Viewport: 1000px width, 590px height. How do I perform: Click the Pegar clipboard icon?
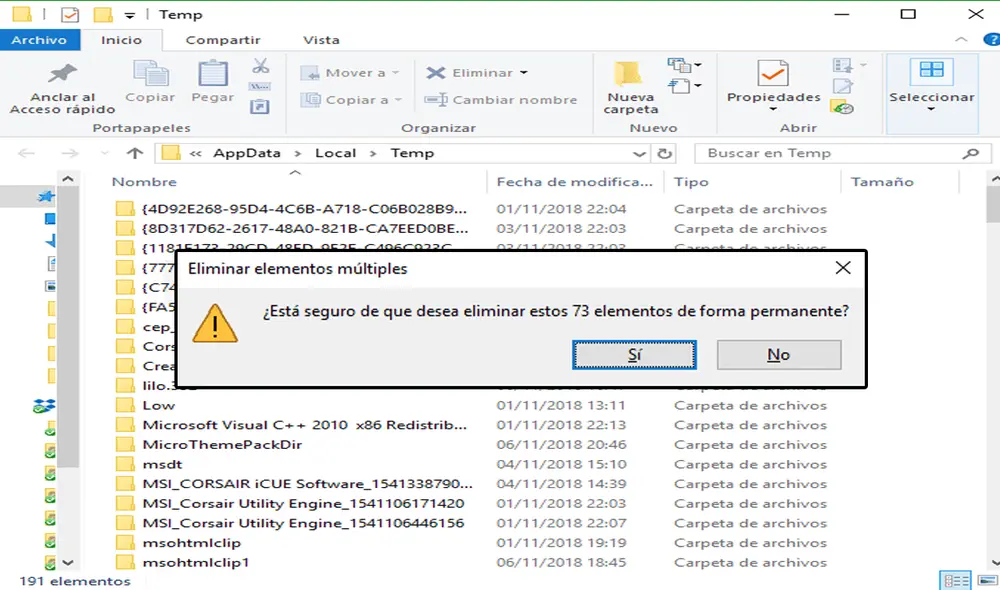click(211, 75)
